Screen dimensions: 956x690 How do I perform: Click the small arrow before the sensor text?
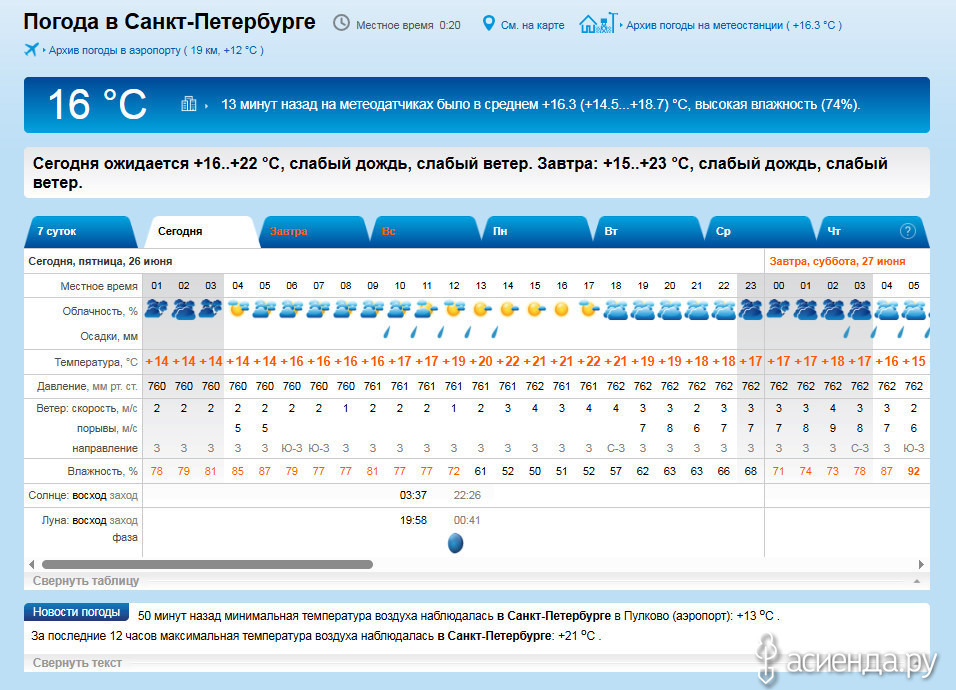point(206,106)
